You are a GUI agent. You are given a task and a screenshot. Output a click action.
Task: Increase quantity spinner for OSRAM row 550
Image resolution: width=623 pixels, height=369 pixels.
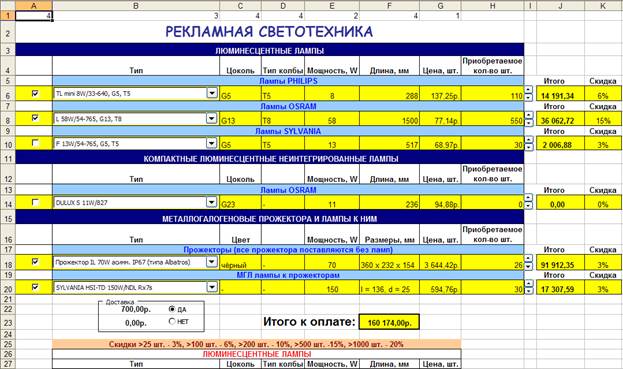528,115
